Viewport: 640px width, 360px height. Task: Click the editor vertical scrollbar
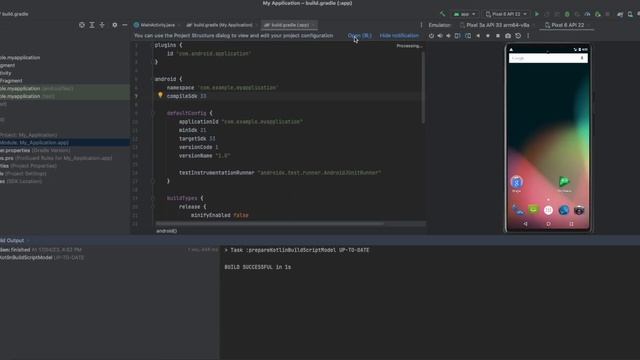pyautogui.click(x=423, y=88)
